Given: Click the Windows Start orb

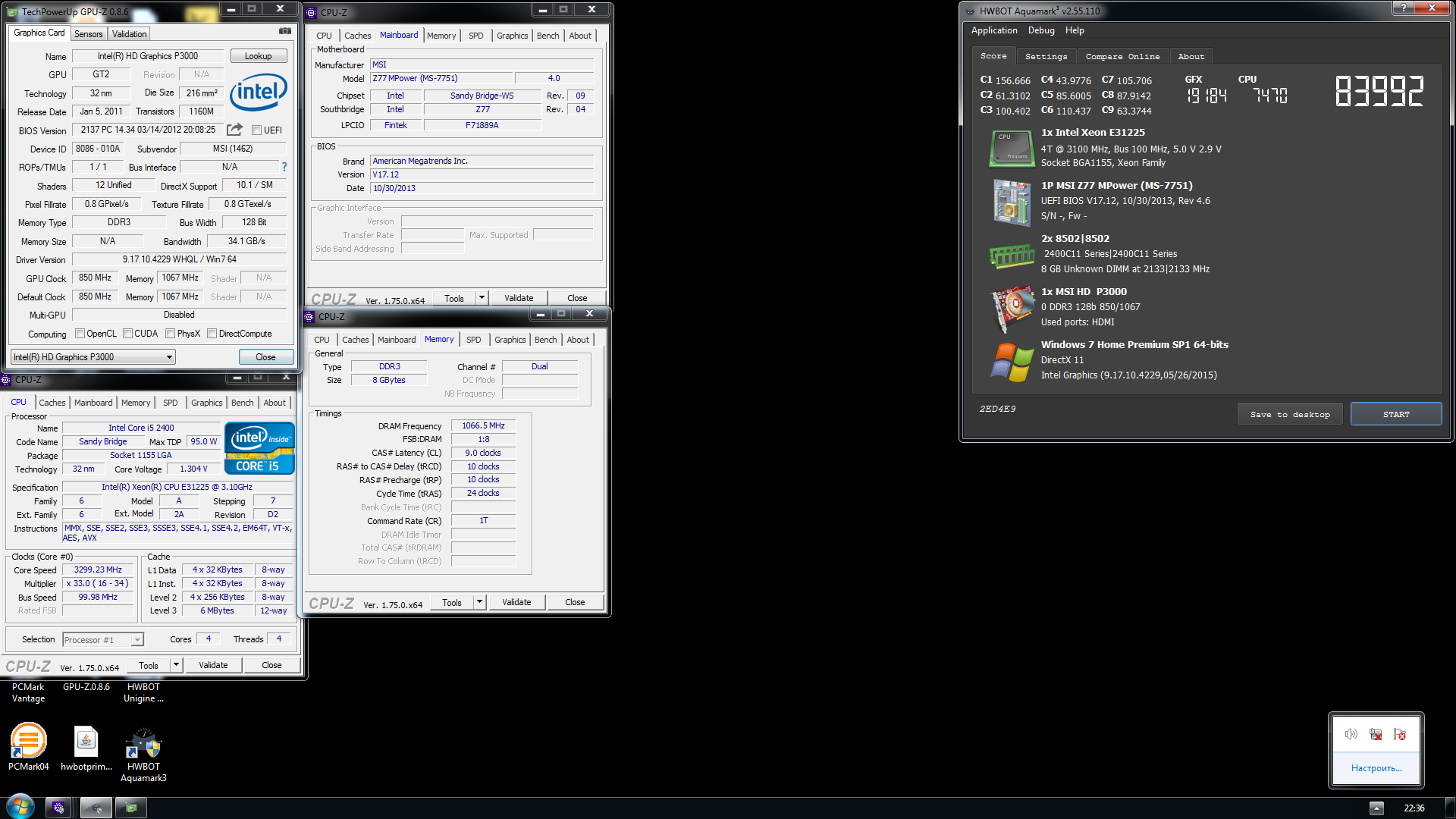Looking at the screenshot, I should tap(20, 807).
